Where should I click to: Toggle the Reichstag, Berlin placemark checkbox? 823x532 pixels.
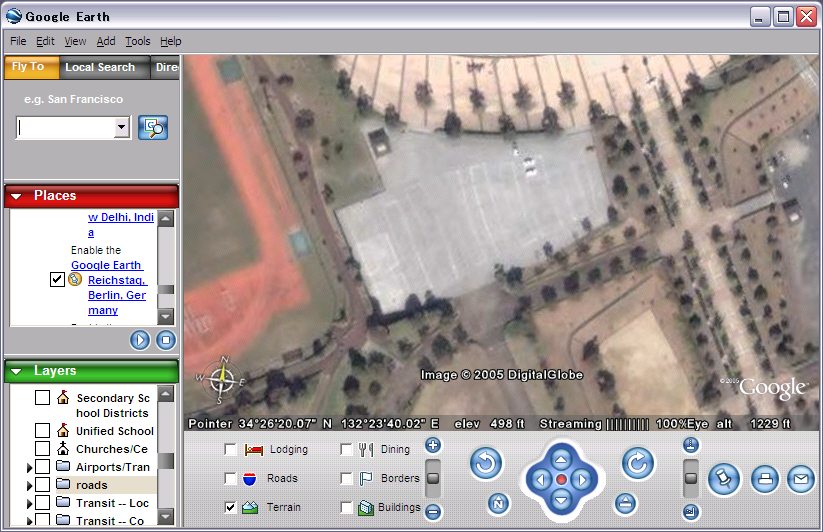tap(57, 280)
